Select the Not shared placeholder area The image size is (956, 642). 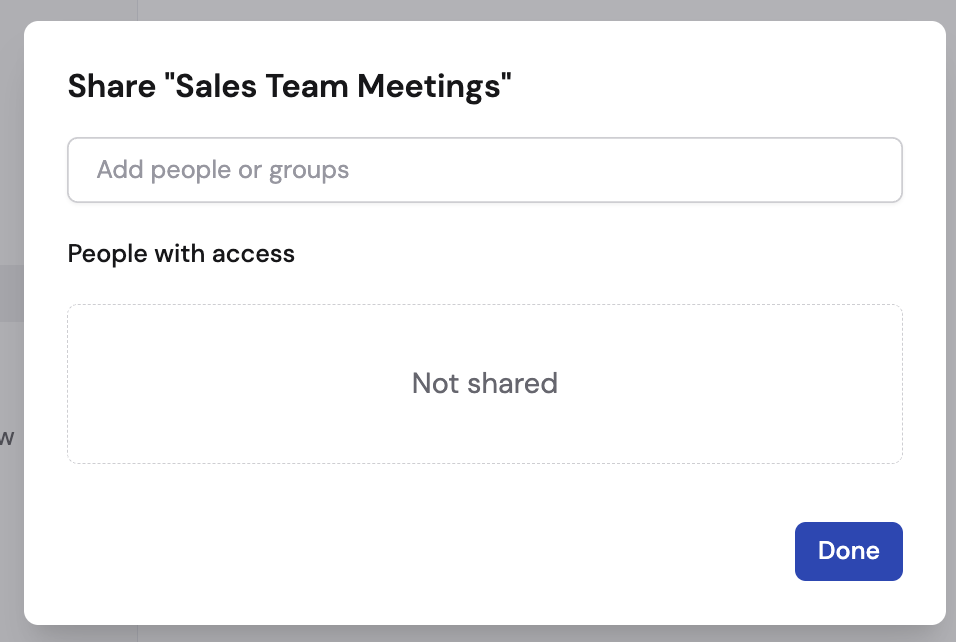pos(484,383)
